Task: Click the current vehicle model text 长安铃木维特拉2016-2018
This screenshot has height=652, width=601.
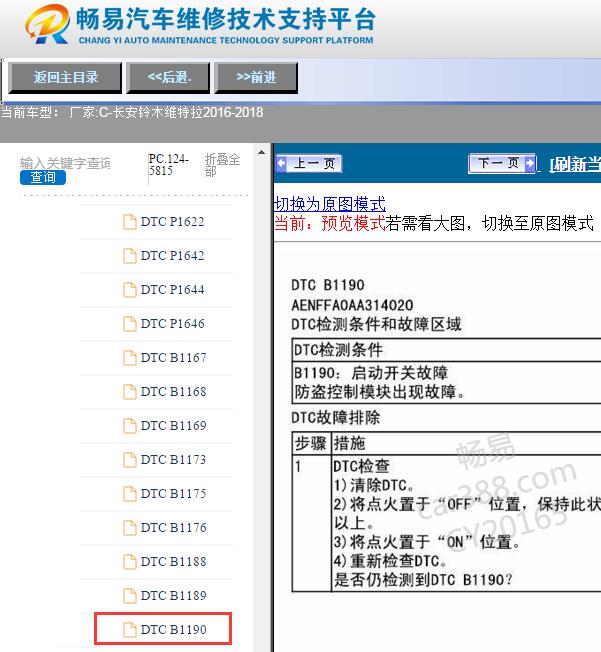Action: point(188,113)
